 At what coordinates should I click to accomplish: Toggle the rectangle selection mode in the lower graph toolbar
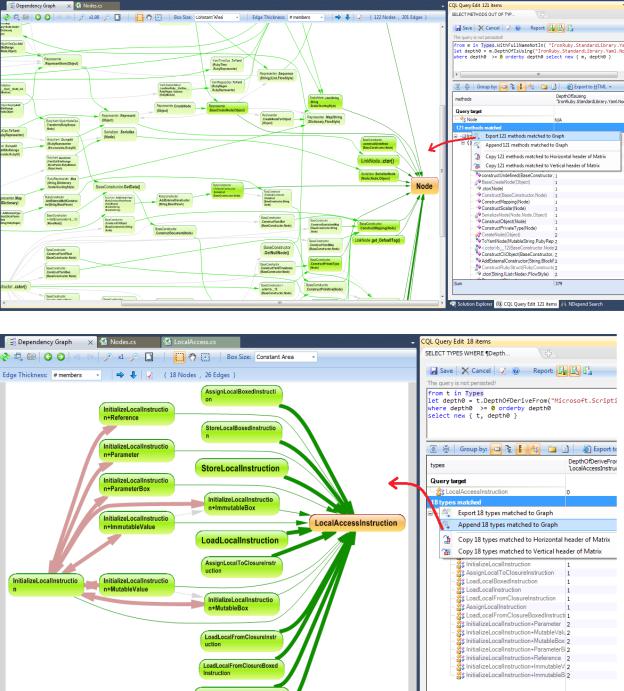(179, 357)
